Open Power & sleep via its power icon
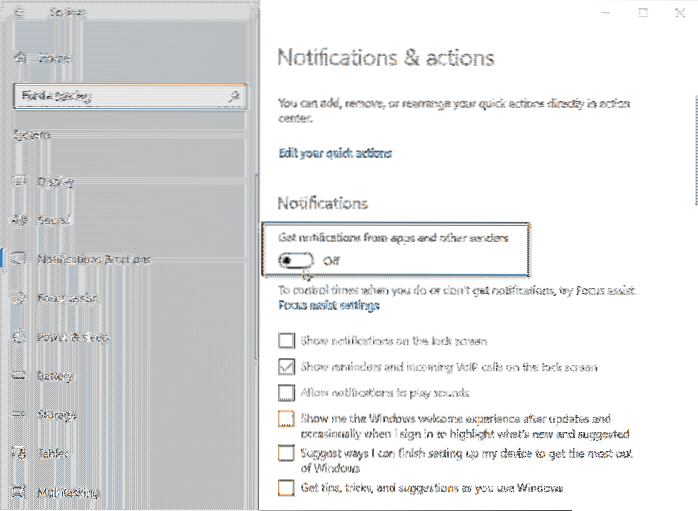This screenshot has height=511, width=698. click(19, 337)
